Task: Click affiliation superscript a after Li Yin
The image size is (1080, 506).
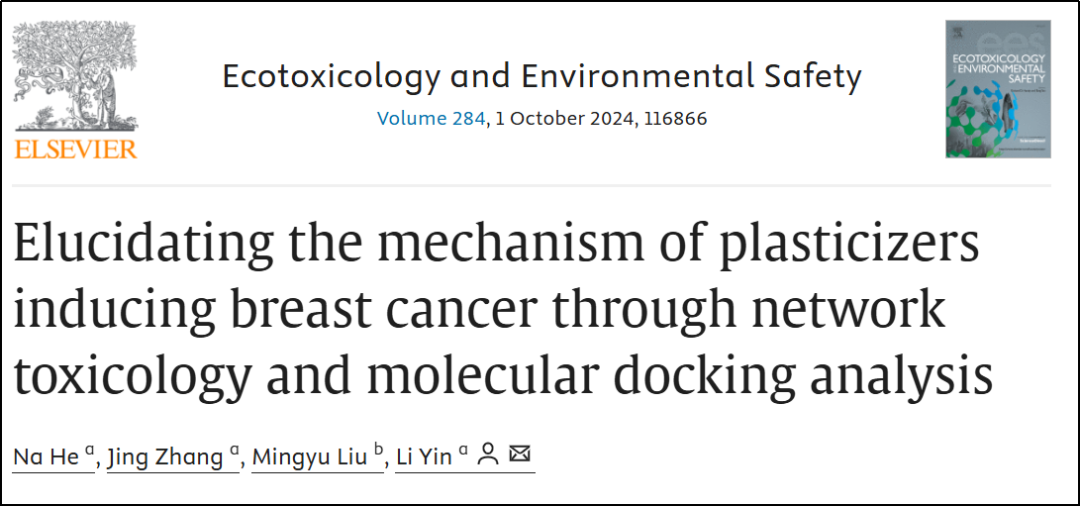Action: [x=463, y=451]
